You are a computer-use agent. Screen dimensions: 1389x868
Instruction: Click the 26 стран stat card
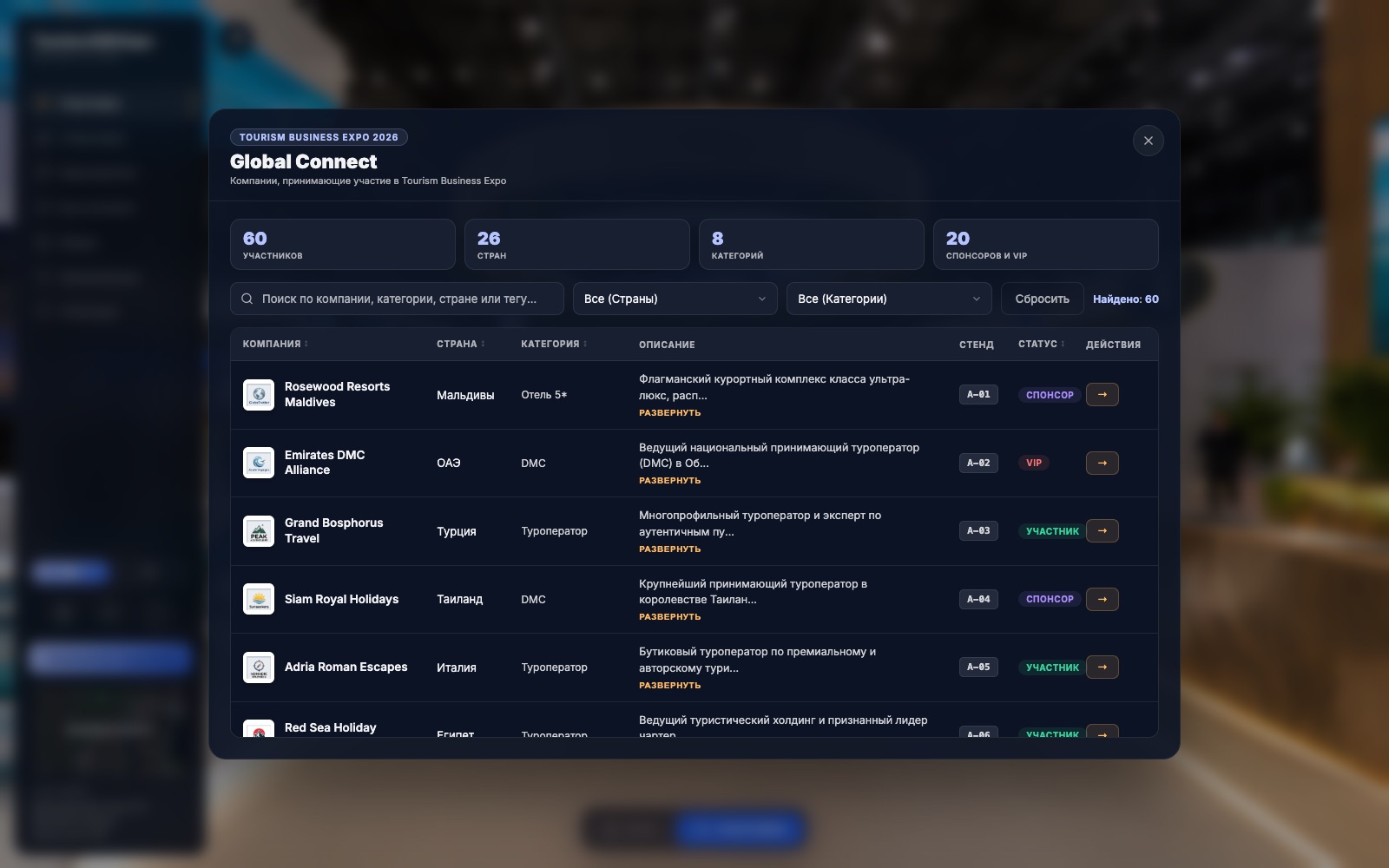click(576, 245)
